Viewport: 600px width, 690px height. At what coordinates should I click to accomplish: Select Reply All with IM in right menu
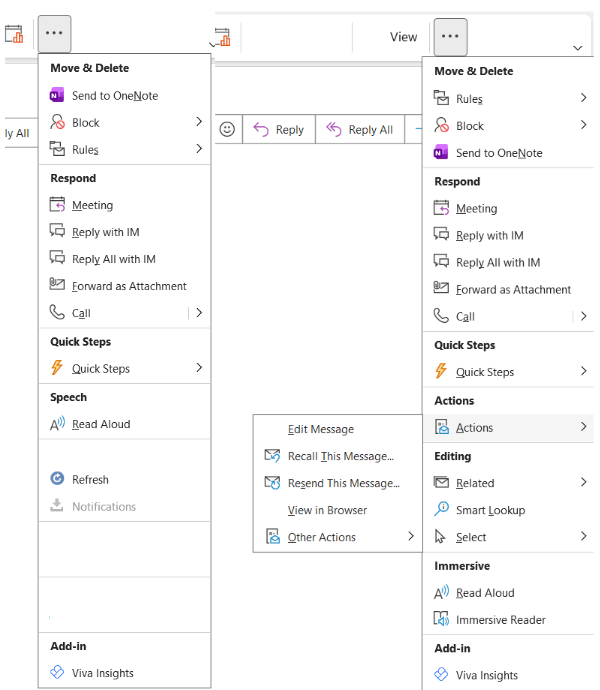click(508, 262)
